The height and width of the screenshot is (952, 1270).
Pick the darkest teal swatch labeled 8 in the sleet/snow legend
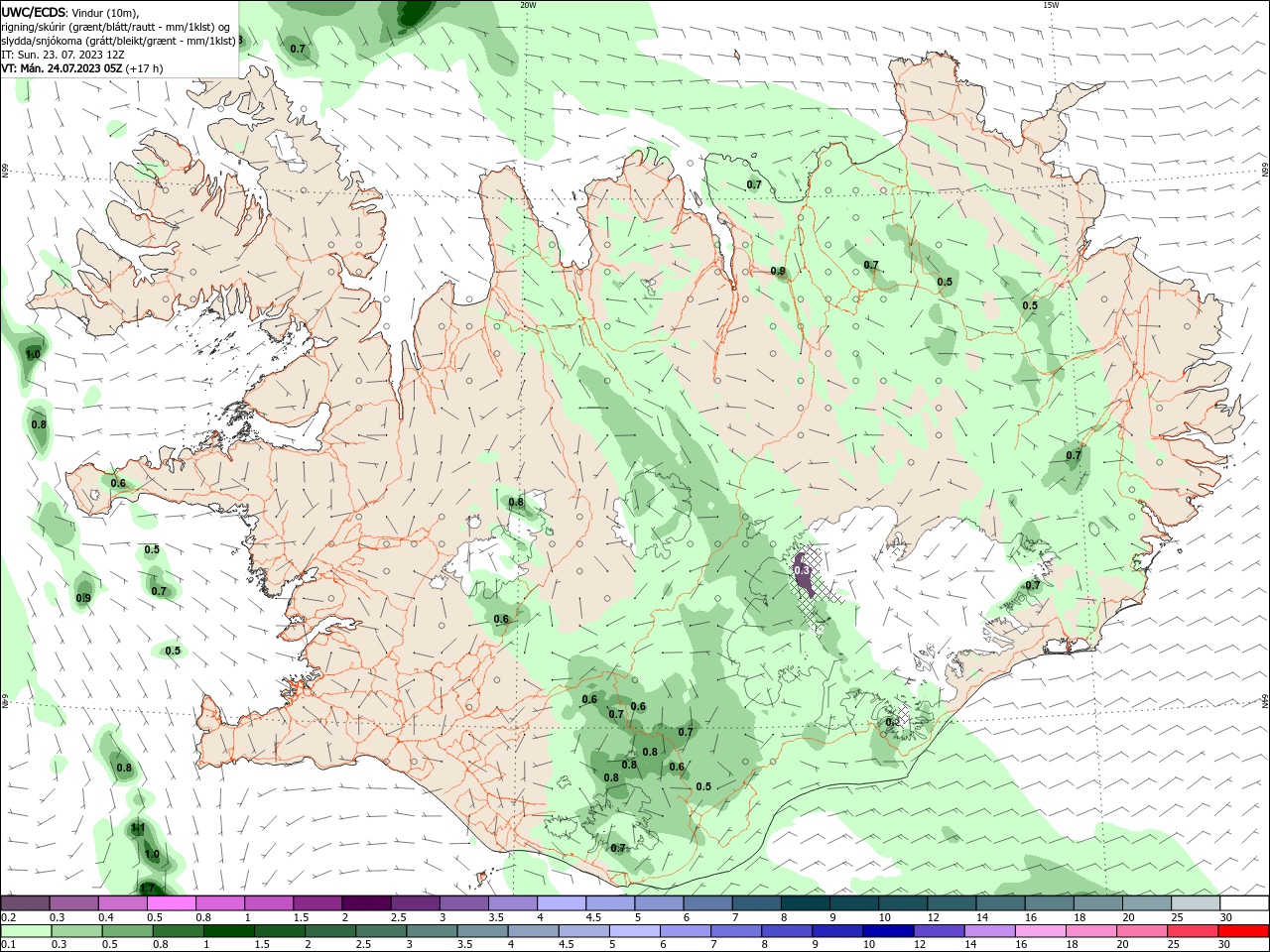(806, 903)
